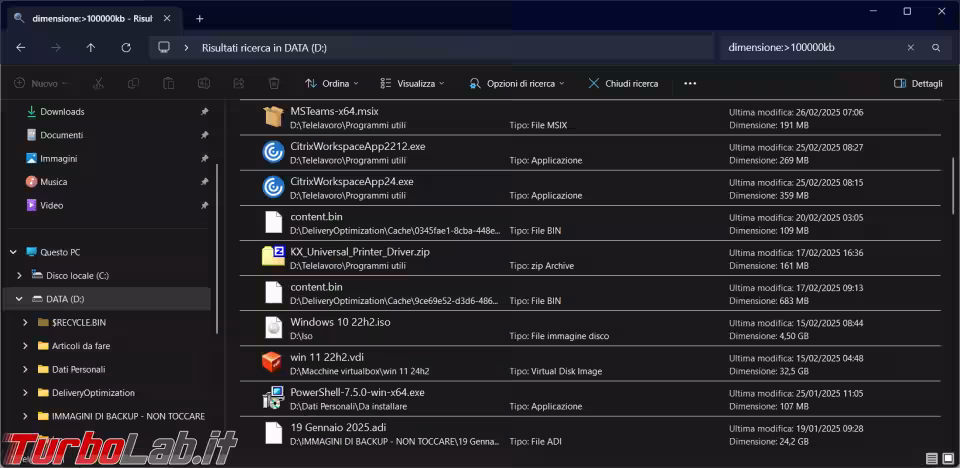Clear the search box text with X
This screenshot has width=960, height=468.
[x=910, y=47]
